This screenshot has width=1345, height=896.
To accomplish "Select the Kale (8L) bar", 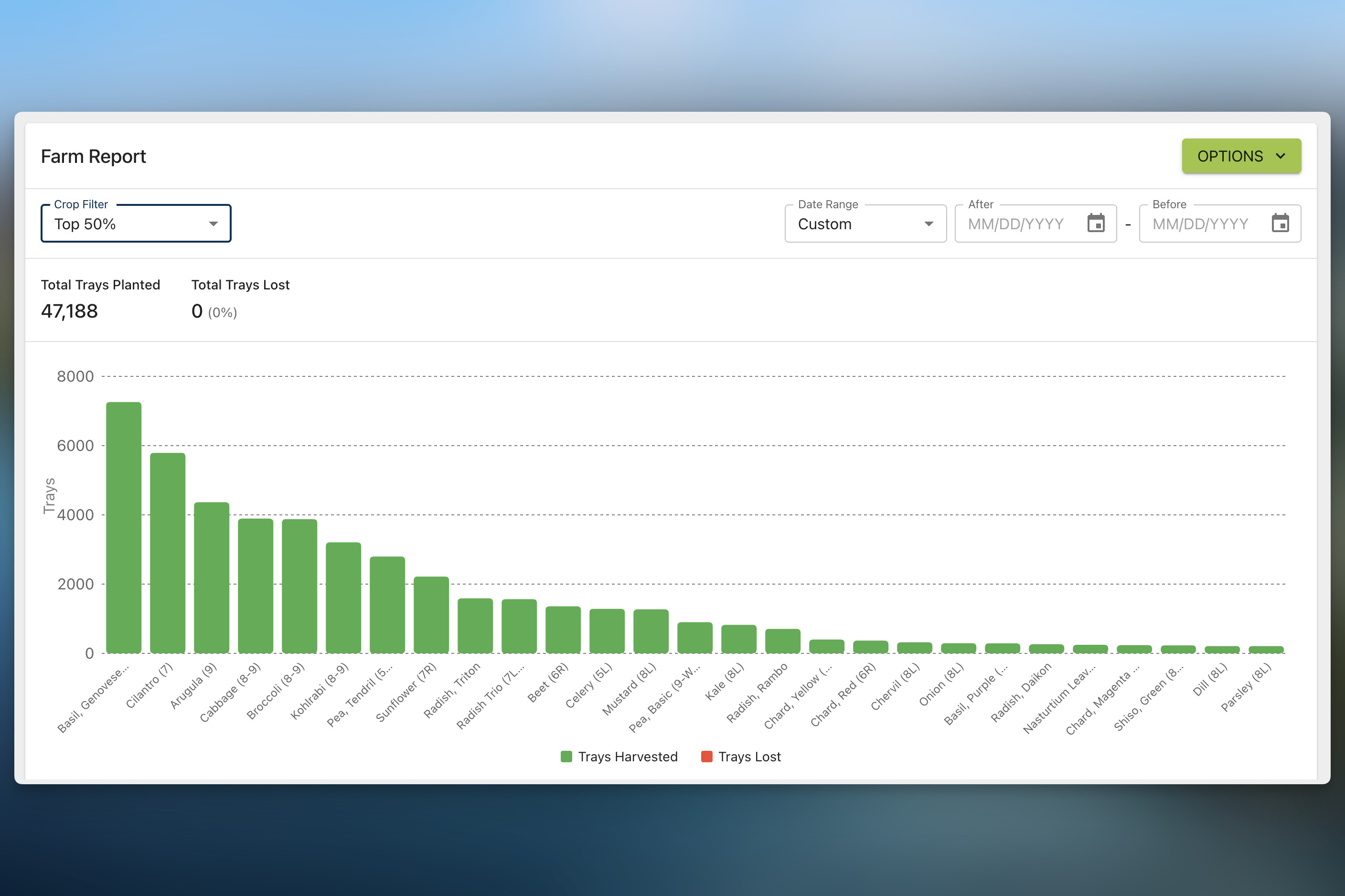I will click(x=739, y=639).
